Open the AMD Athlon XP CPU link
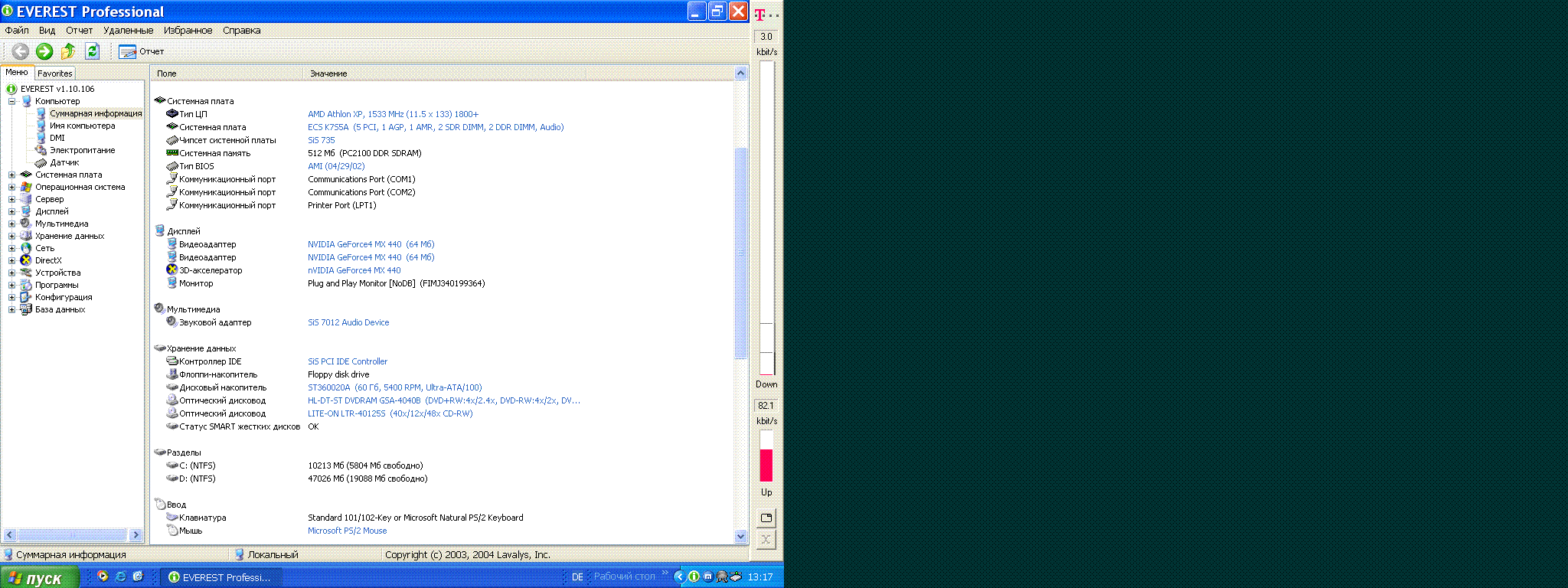Viewport: 1568px width, 588px height. [393, 114]
